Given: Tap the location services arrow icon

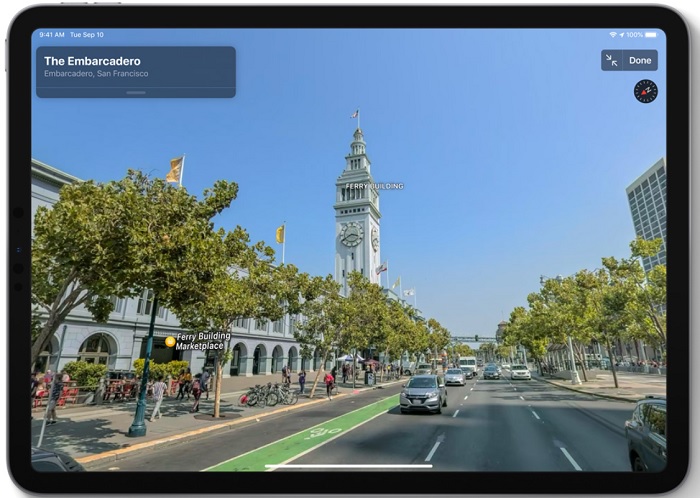Looking at the screenshot, I should (621, 35).
